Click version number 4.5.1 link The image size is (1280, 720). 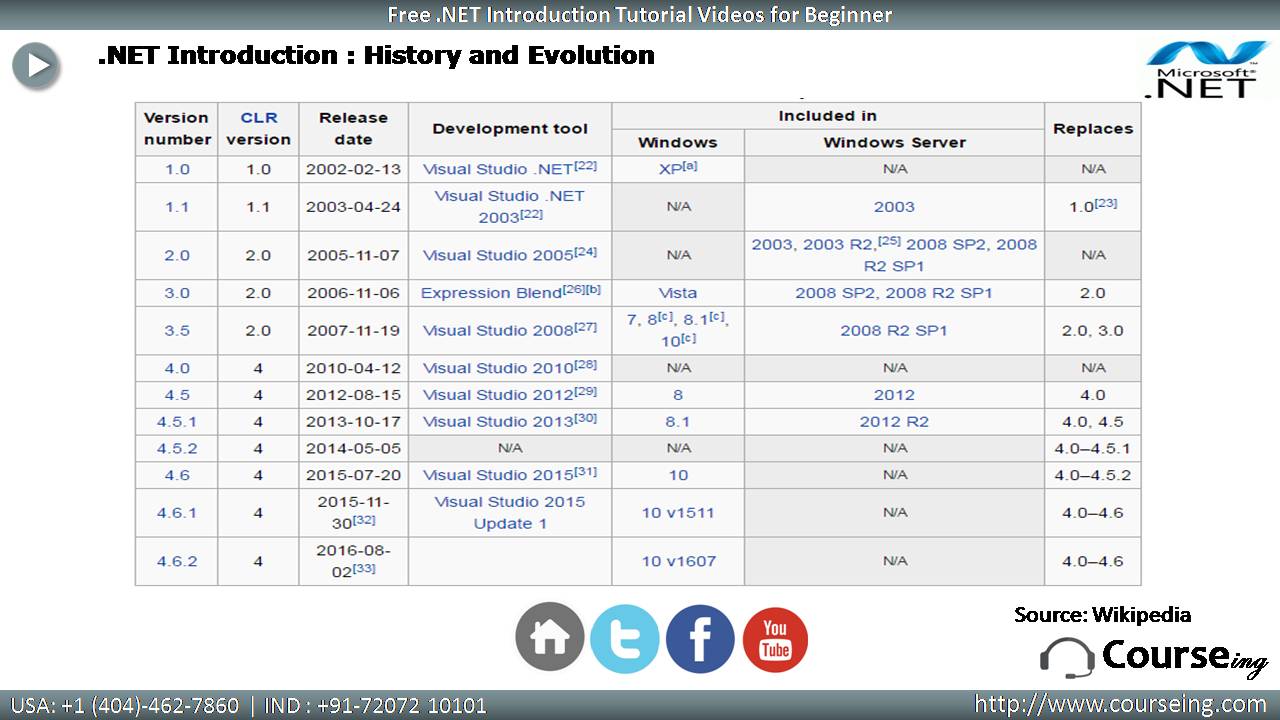pos(177,422)
